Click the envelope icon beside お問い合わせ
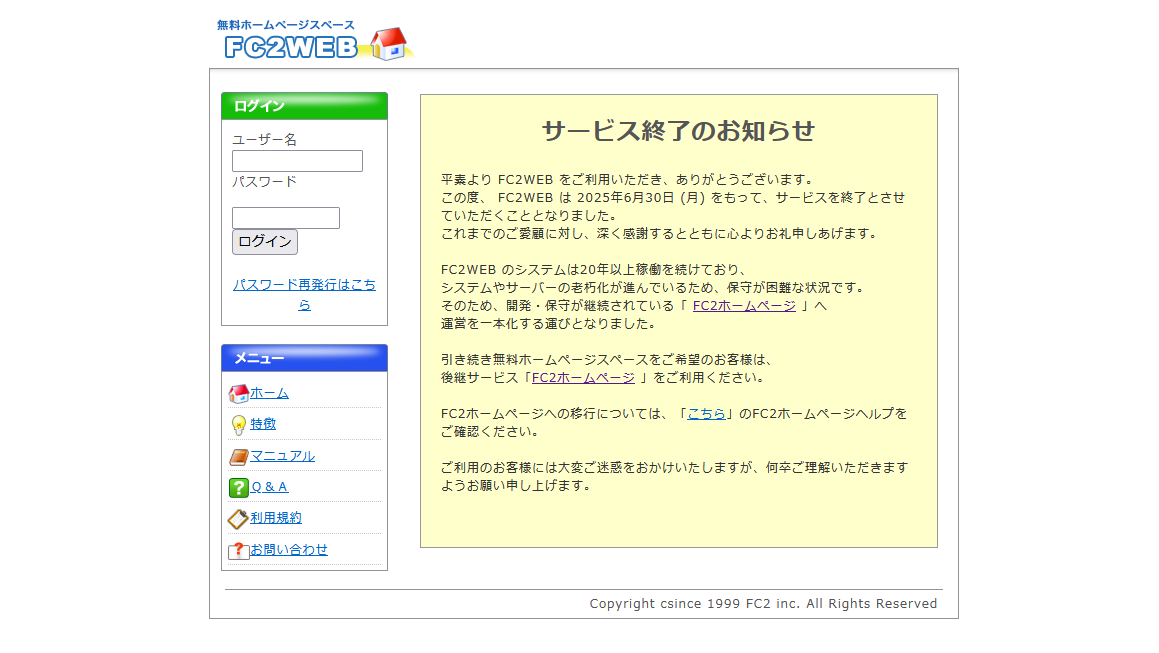The height and width of the screenshot is (653, 1159). [x=238, y=550]
